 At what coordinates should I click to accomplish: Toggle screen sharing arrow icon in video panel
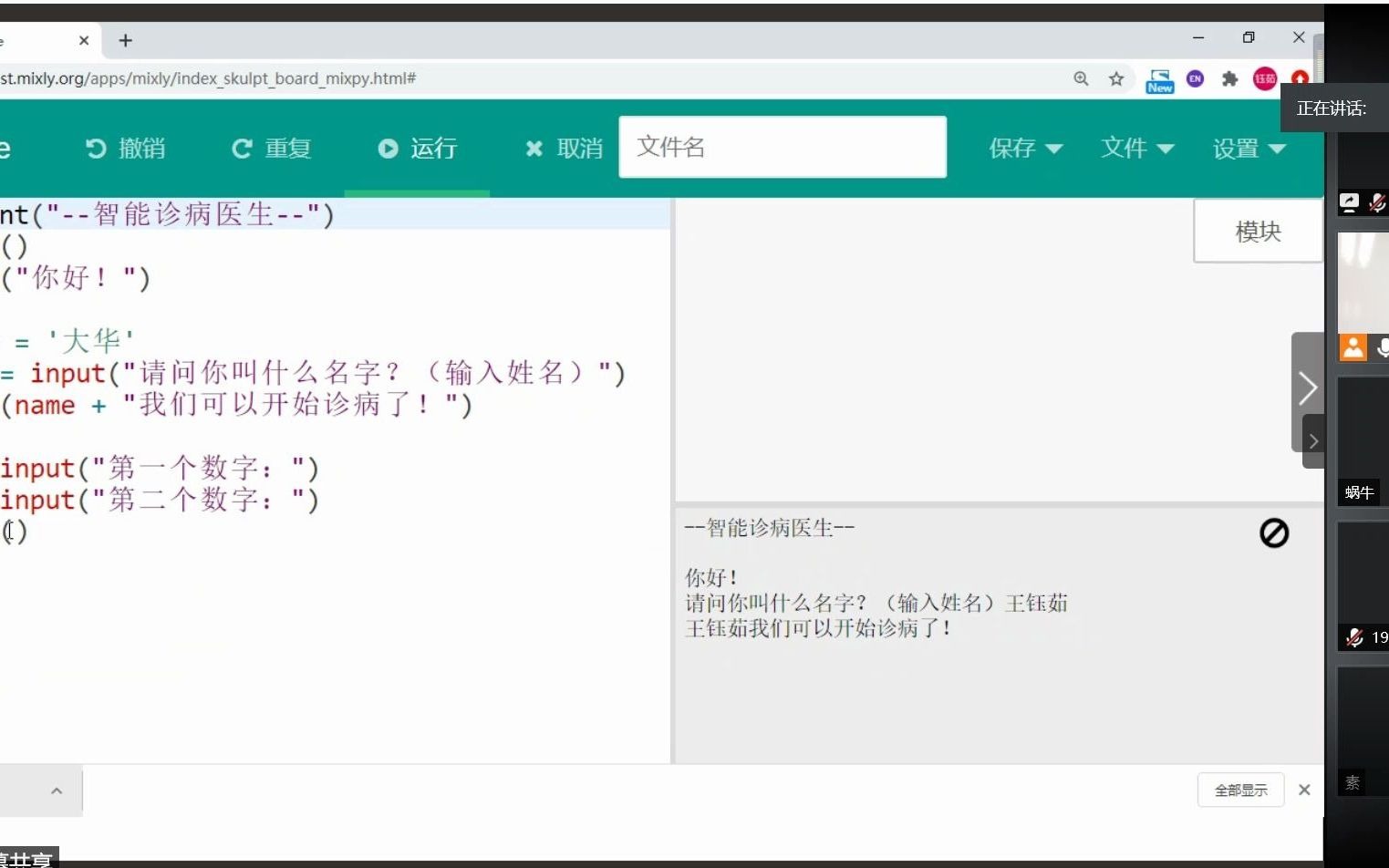(1349, 202)
